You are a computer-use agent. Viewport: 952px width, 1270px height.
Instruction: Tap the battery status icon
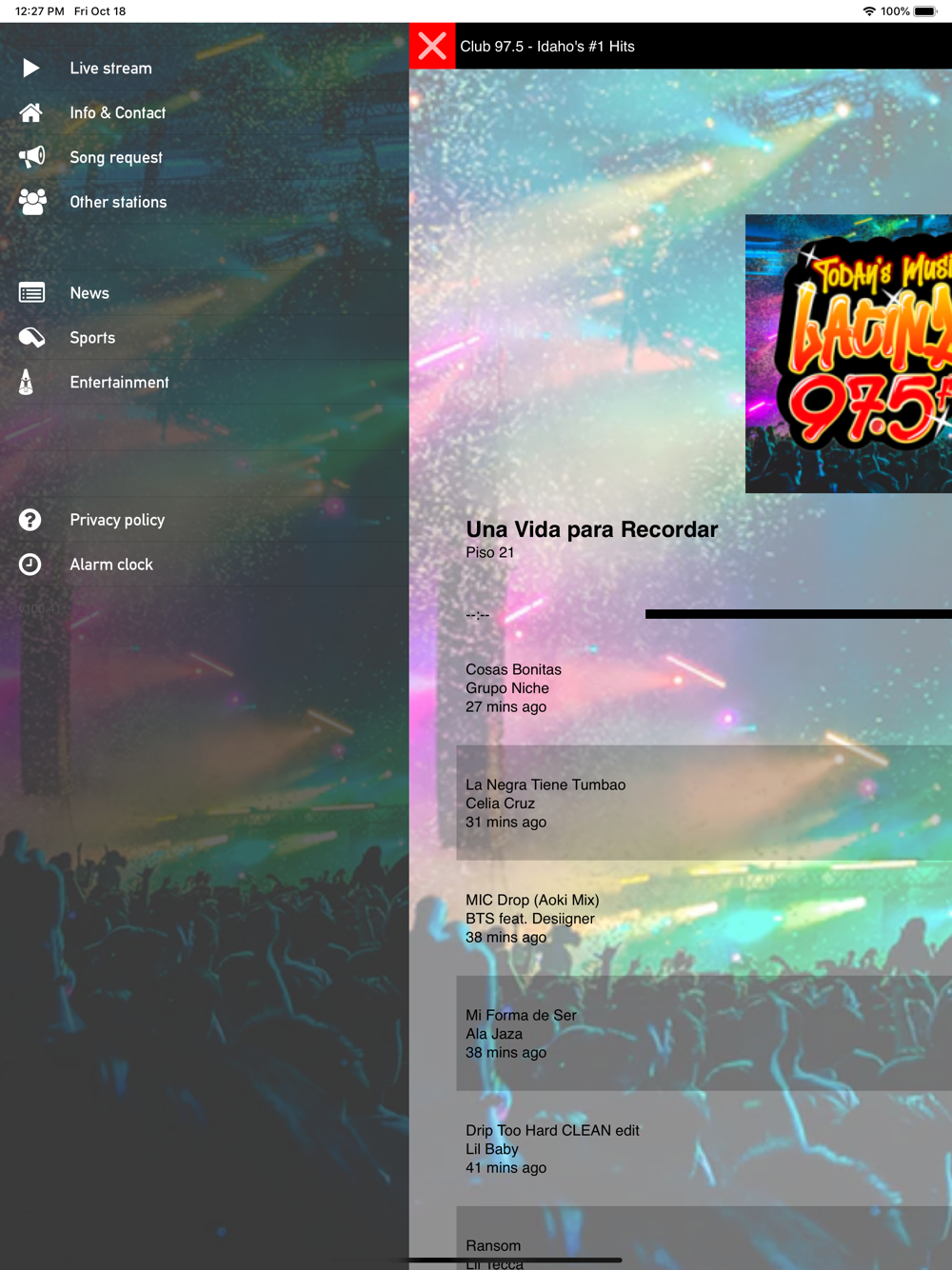[x=925, y=11]
